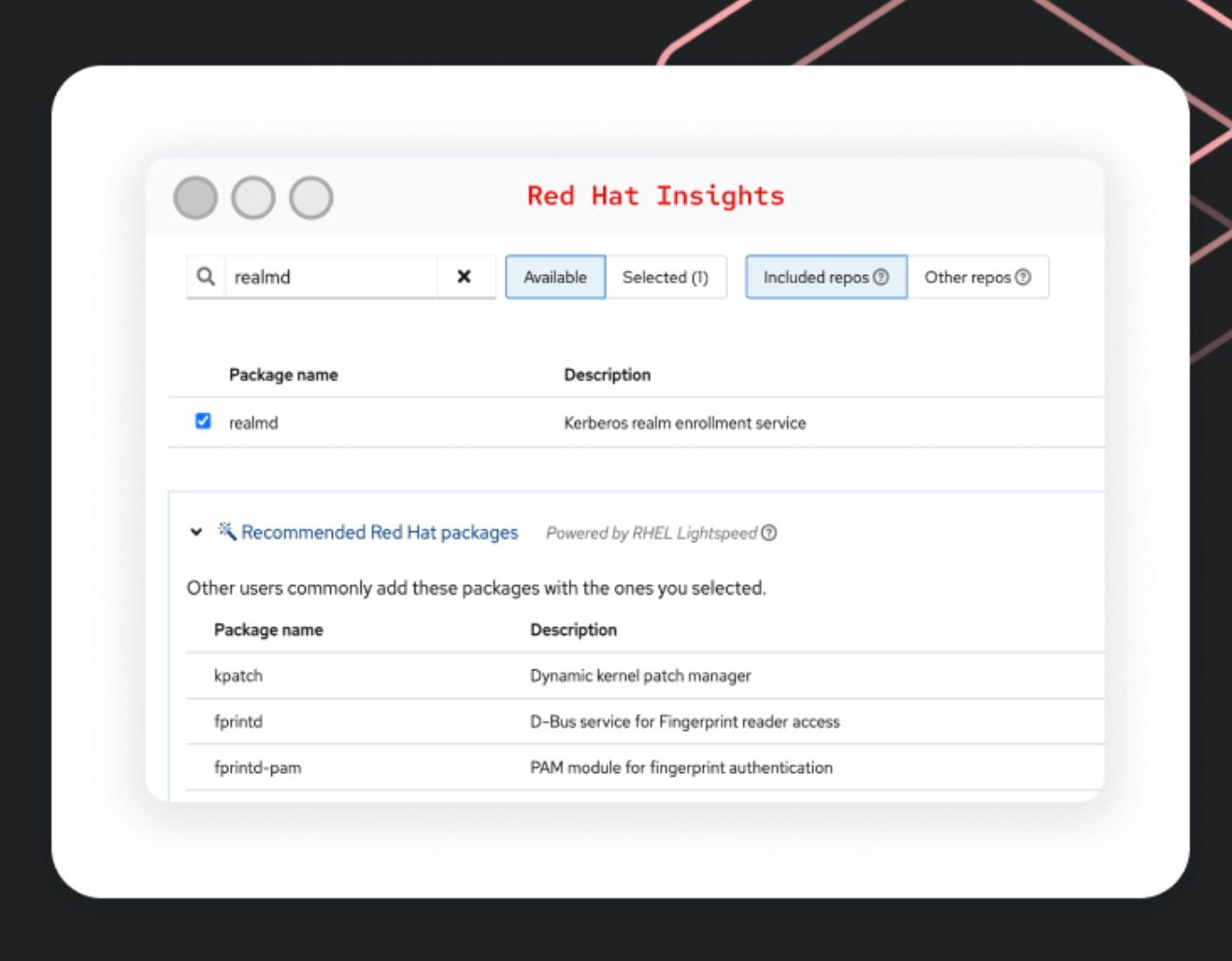
Task: Click Description header in top table
Action: [x=608, y=375]
